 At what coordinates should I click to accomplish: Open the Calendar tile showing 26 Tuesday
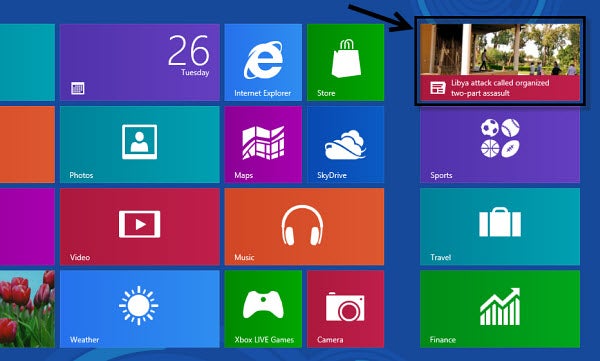pyautogui.click(x=140, y=62)
